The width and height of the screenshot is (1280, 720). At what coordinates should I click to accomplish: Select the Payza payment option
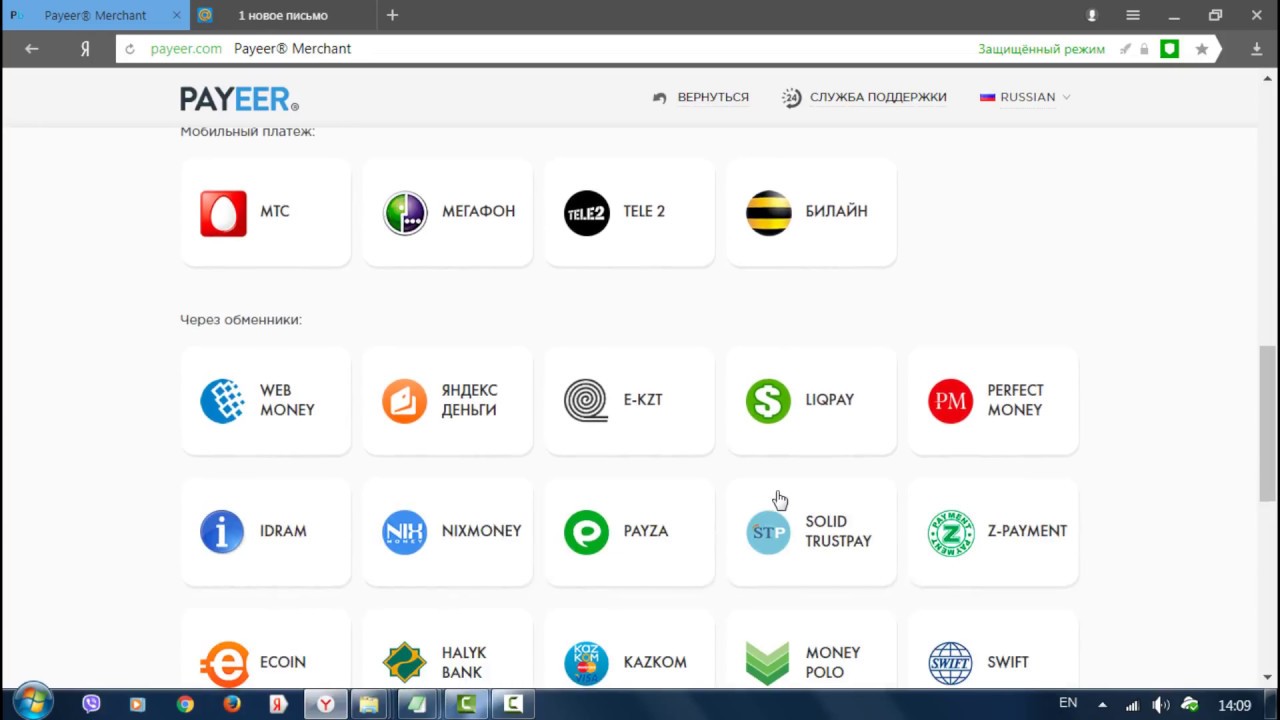point(629,531)
